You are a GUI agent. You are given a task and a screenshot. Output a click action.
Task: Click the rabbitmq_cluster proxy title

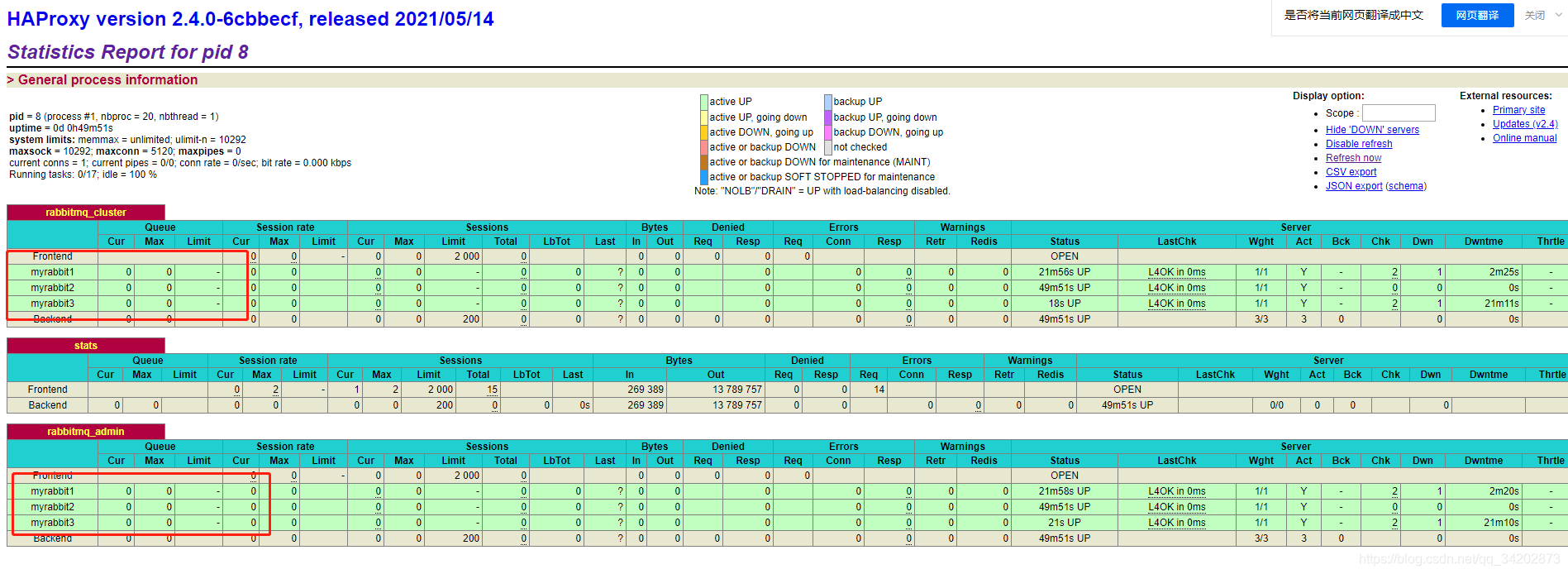pyautogui.click(x=86, y=213)
